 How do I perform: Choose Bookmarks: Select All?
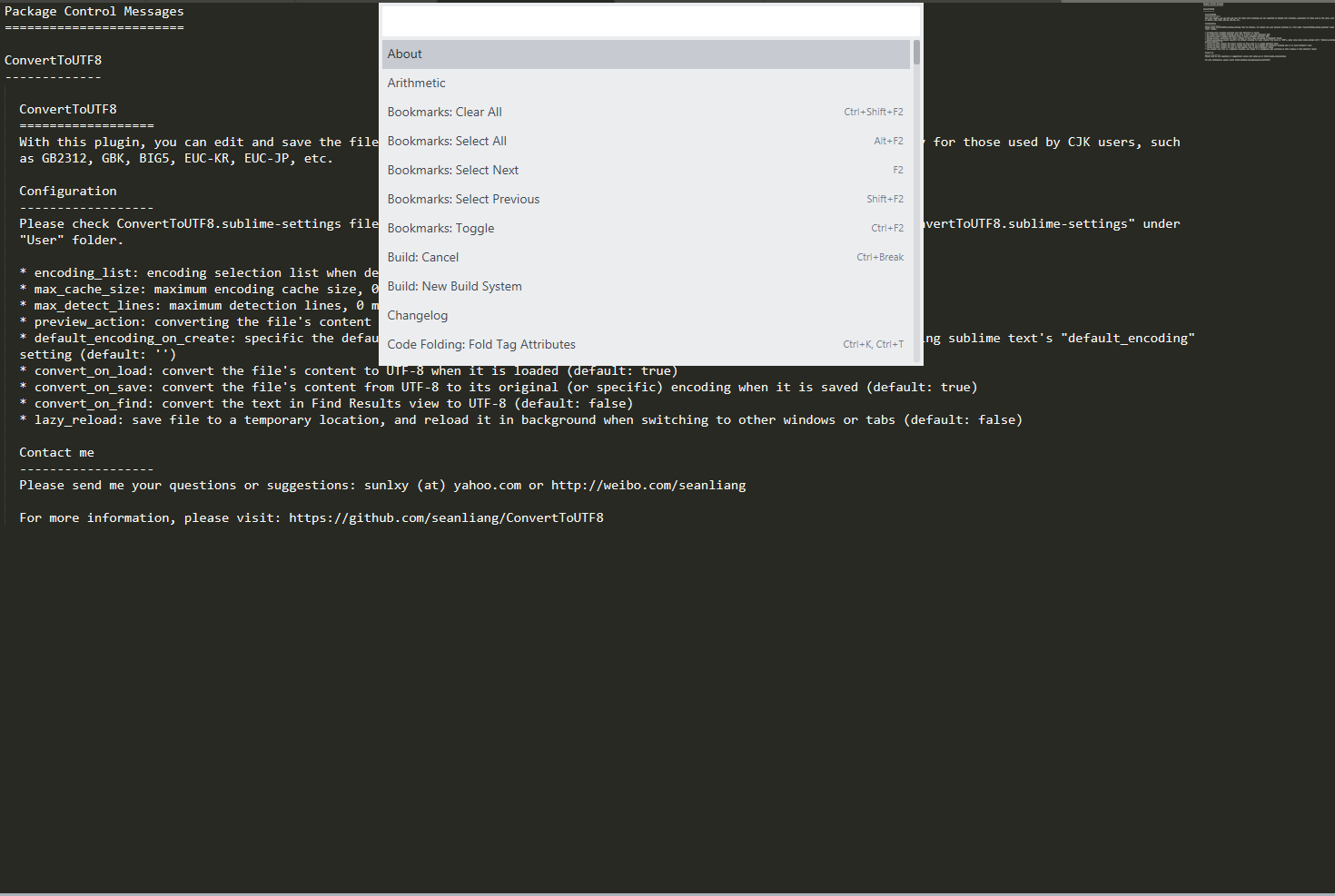pyautogui.click(x=646, y=142)
